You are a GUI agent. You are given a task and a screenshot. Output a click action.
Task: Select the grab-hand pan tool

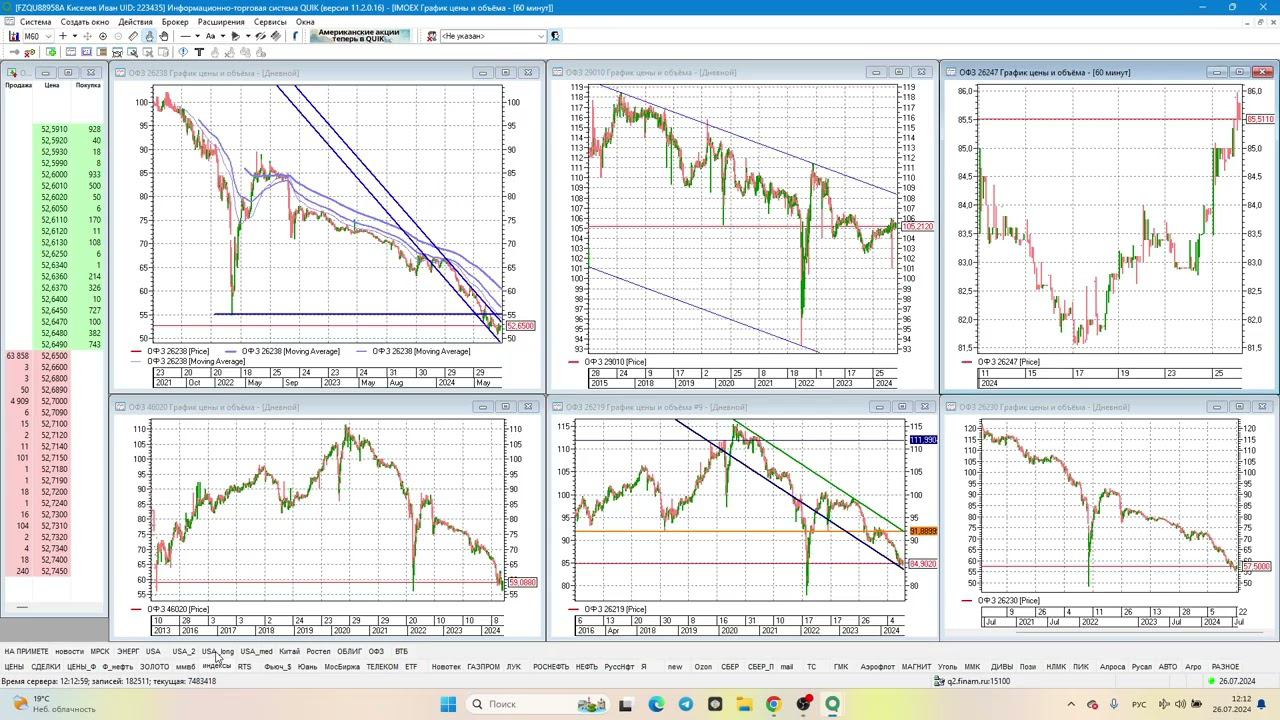click(164, 36)
